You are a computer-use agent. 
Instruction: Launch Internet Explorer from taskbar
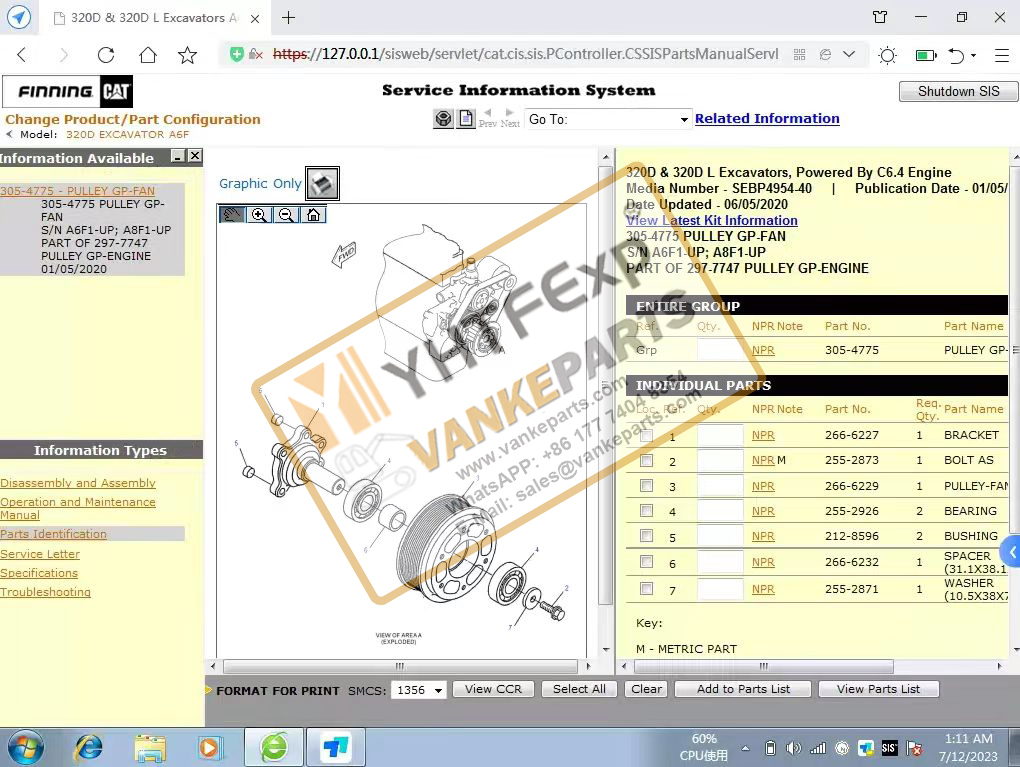(88, 747)
